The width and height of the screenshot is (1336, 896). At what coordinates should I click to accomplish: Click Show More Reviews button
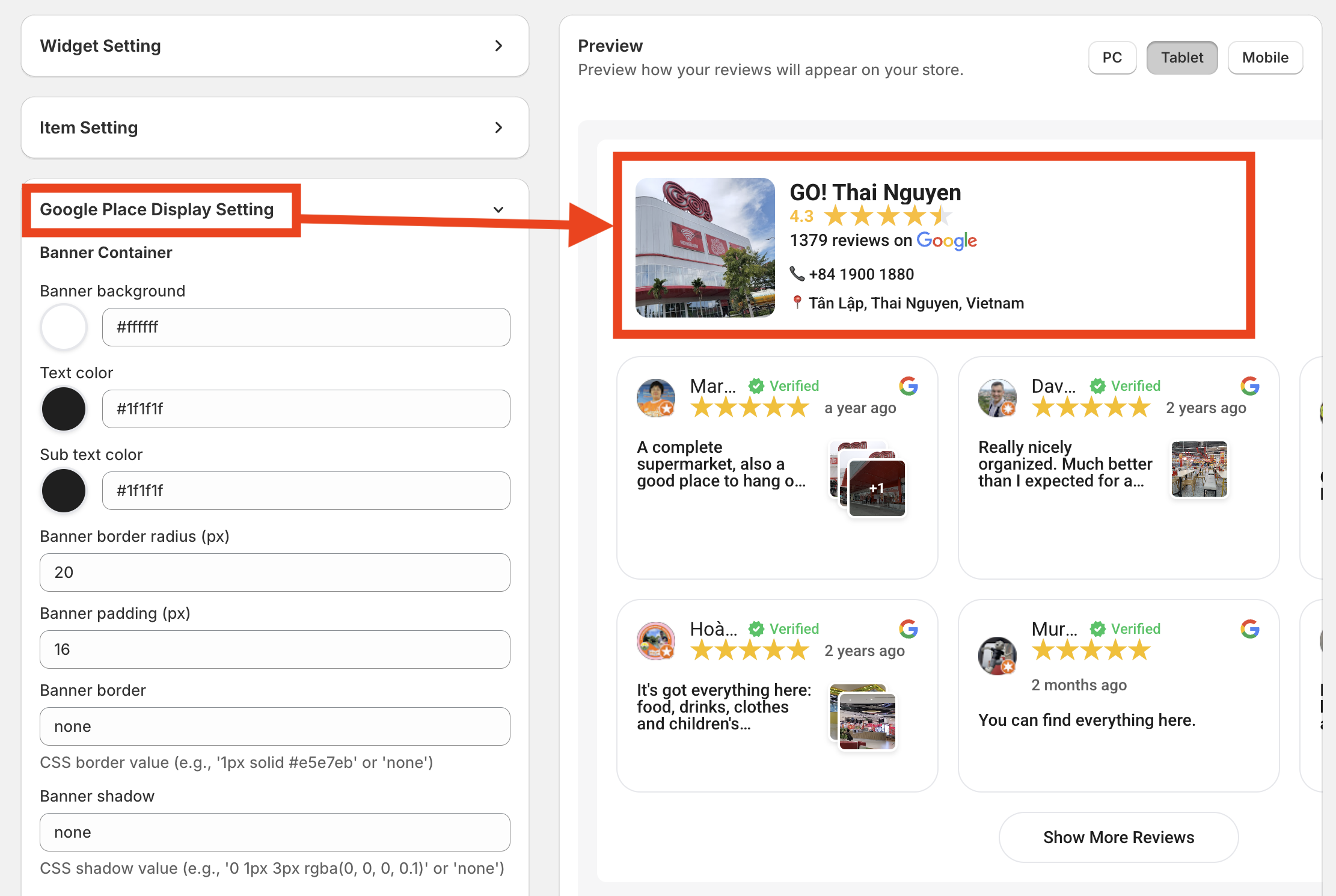[x=1118, y=837]
